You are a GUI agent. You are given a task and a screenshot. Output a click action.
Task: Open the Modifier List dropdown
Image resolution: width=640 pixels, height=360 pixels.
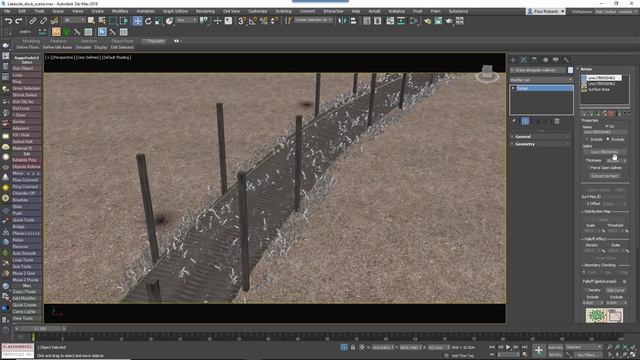point(541,80)
